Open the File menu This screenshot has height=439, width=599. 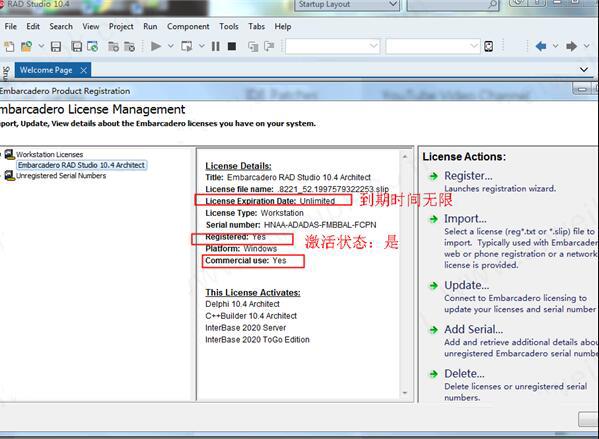coord(10,26)
